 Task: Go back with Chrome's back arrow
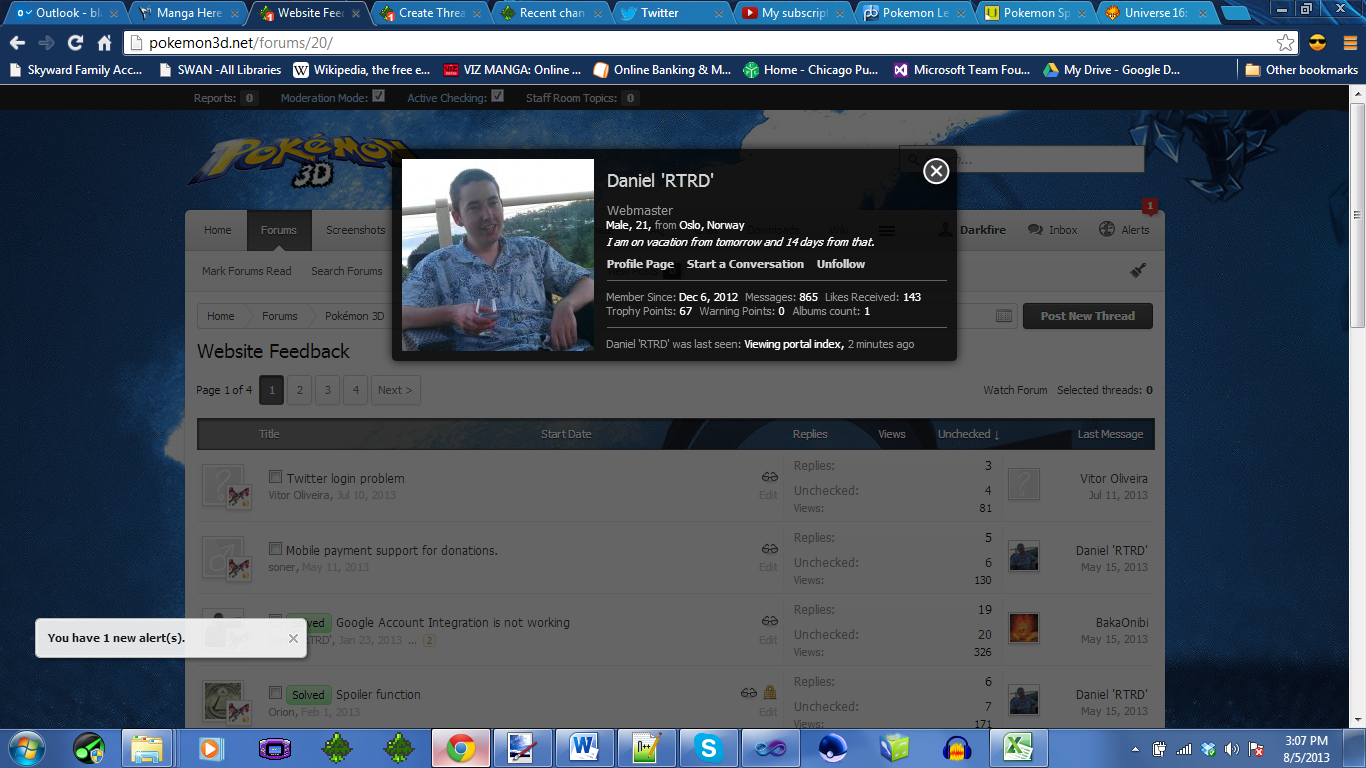point(18,43)
